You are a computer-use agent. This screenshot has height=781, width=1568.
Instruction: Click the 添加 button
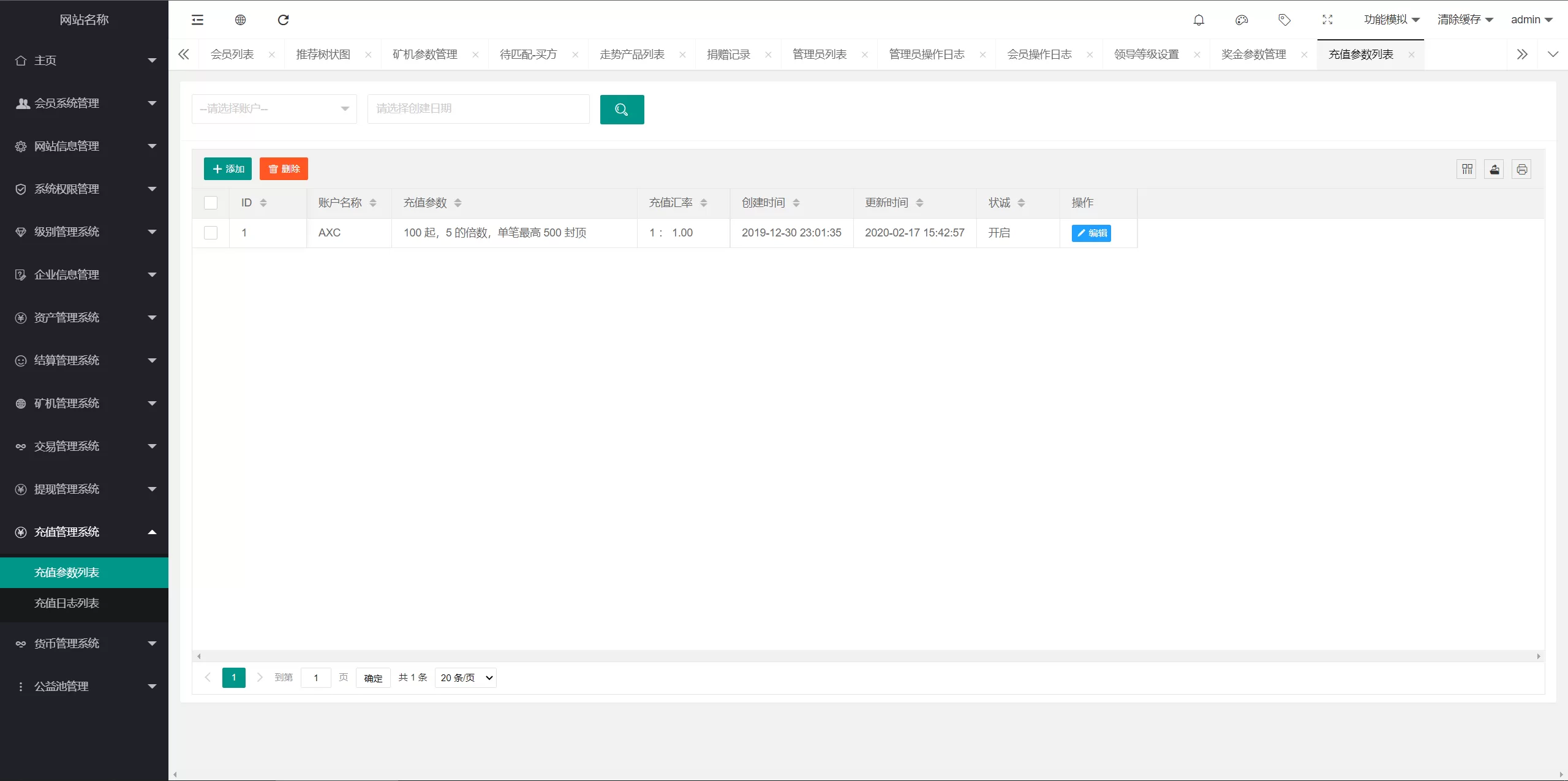click(x=228, y=169)
